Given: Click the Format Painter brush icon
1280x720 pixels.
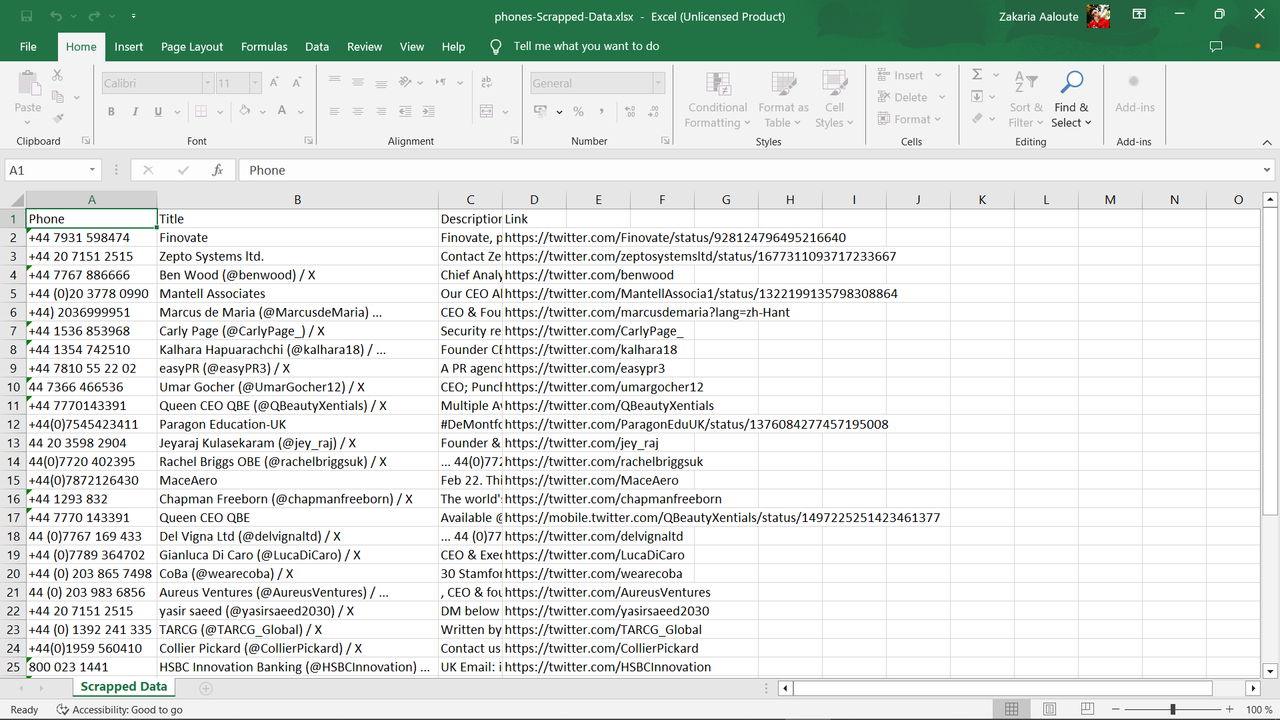Looking at the screenshot, I should click(x=57, y=119).
